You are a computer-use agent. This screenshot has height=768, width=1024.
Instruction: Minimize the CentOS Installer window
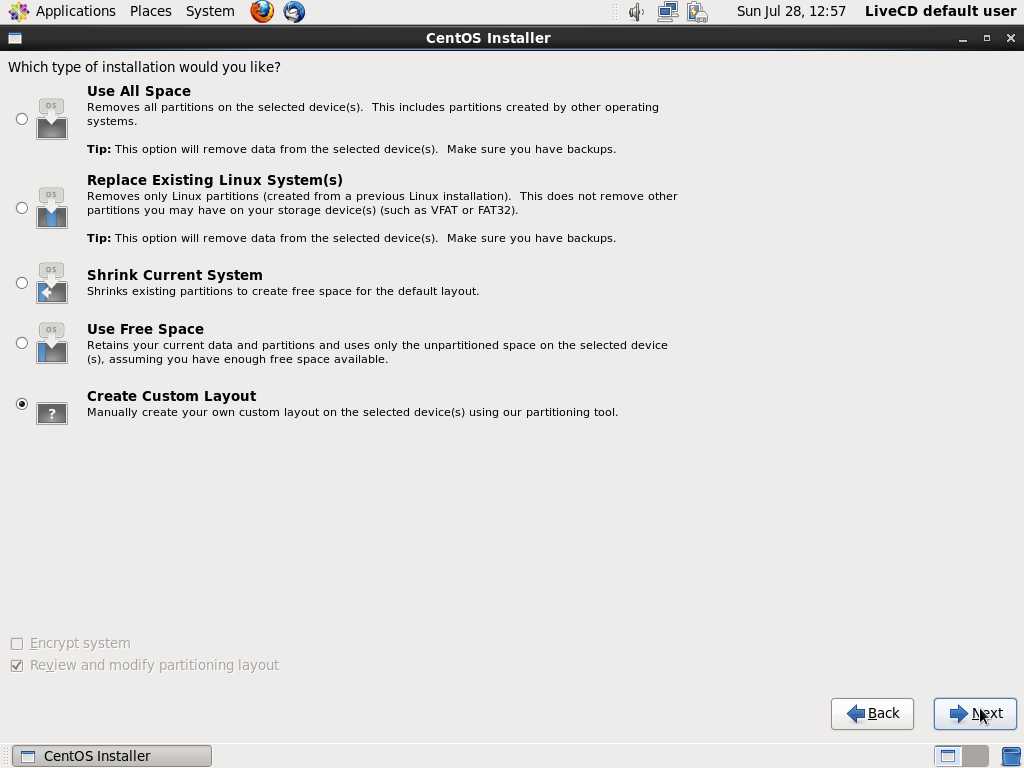pyautogui.click(x=963, y=39)
